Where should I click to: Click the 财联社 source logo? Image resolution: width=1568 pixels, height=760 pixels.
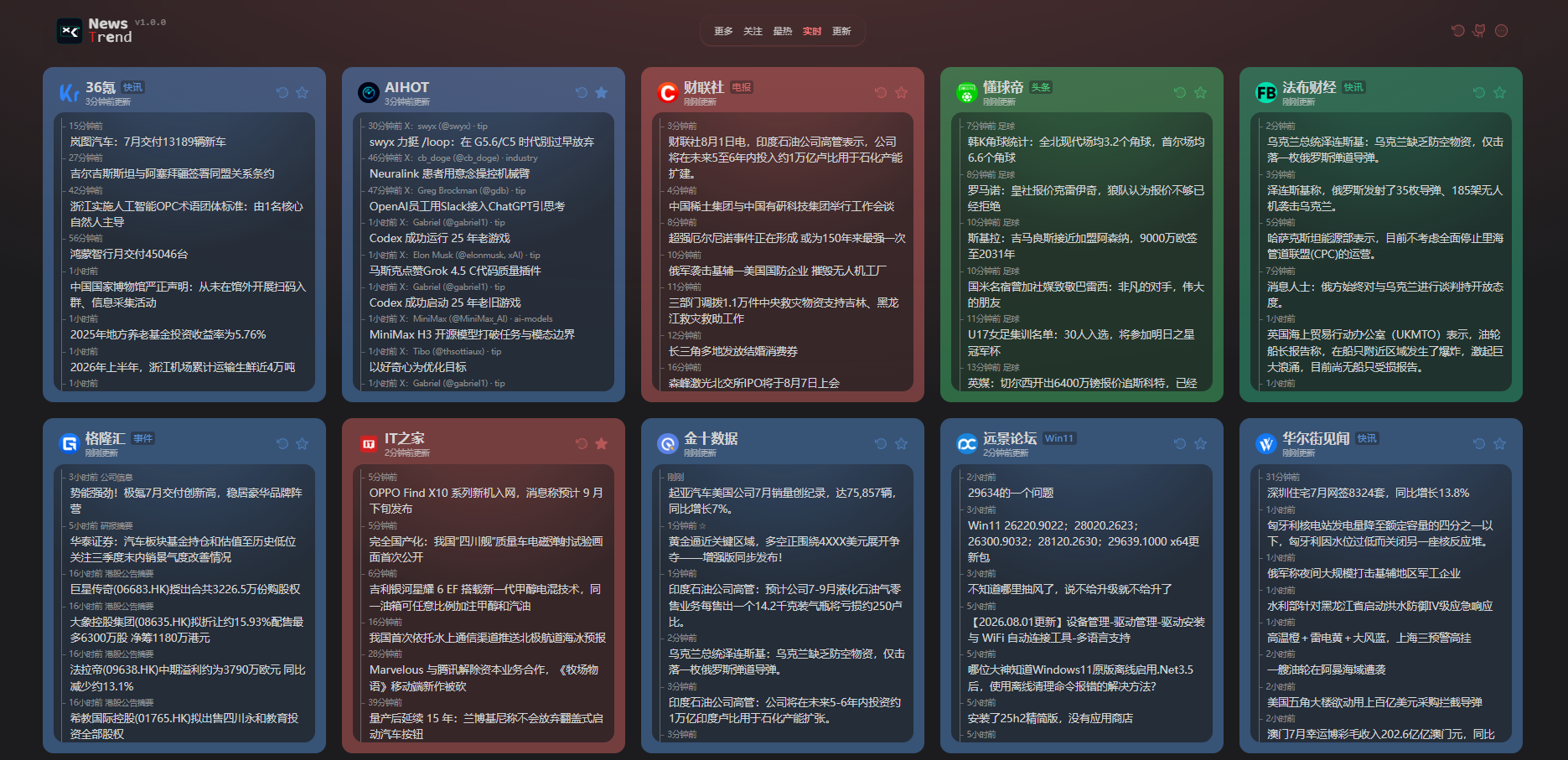coord(668,92)
